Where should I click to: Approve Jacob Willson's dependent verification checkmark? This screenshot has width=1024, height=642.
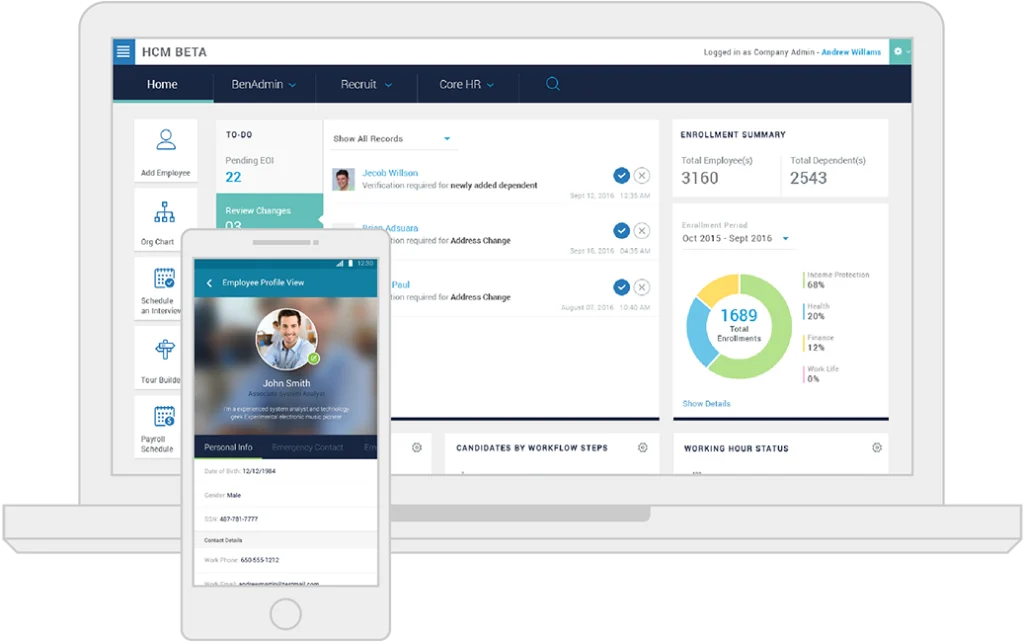pos(622,175)
